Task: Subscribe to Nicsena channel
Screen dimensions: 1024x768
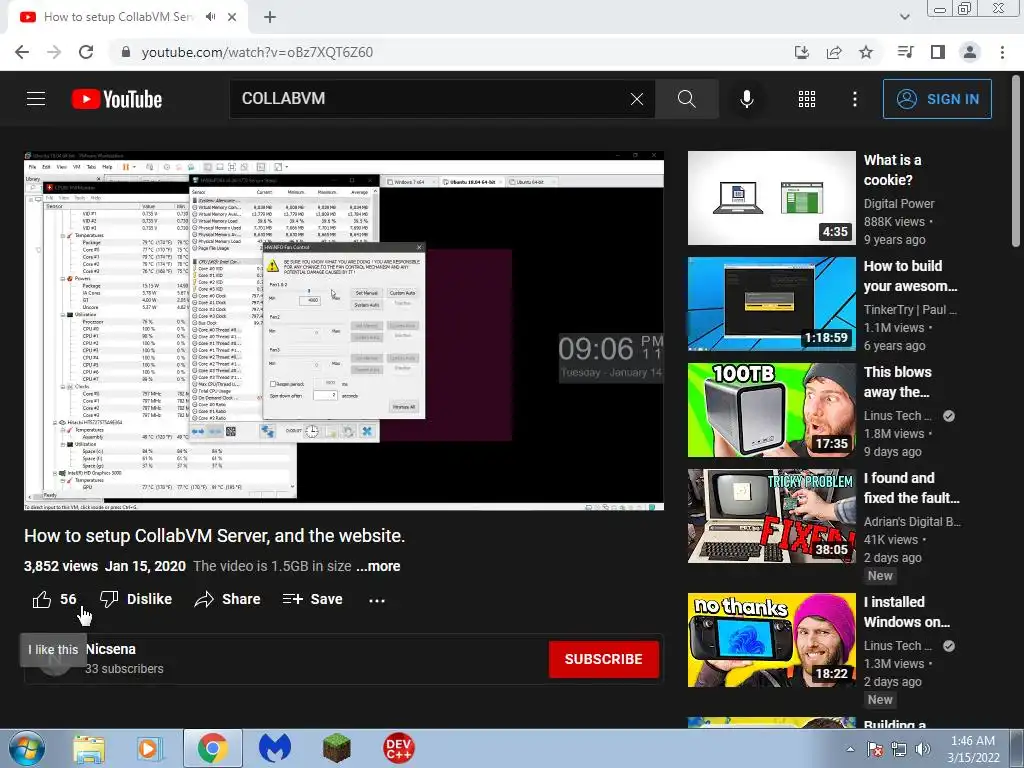Action: coord(603,659)
